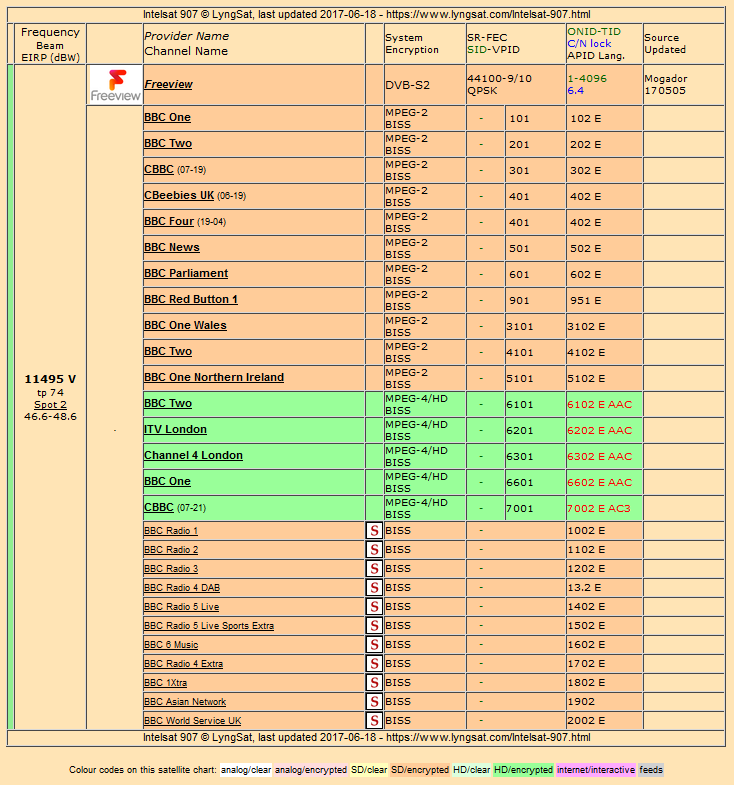734x785 pixels.
Task: Open the CBBC (07-21) HD channel link
Action: click(159, 508)
